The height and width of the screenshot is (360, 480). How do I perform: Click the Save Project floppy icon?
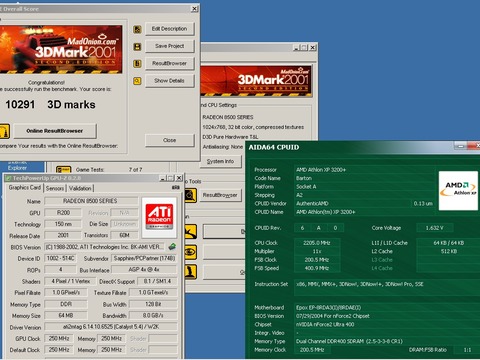pos(137,47)
